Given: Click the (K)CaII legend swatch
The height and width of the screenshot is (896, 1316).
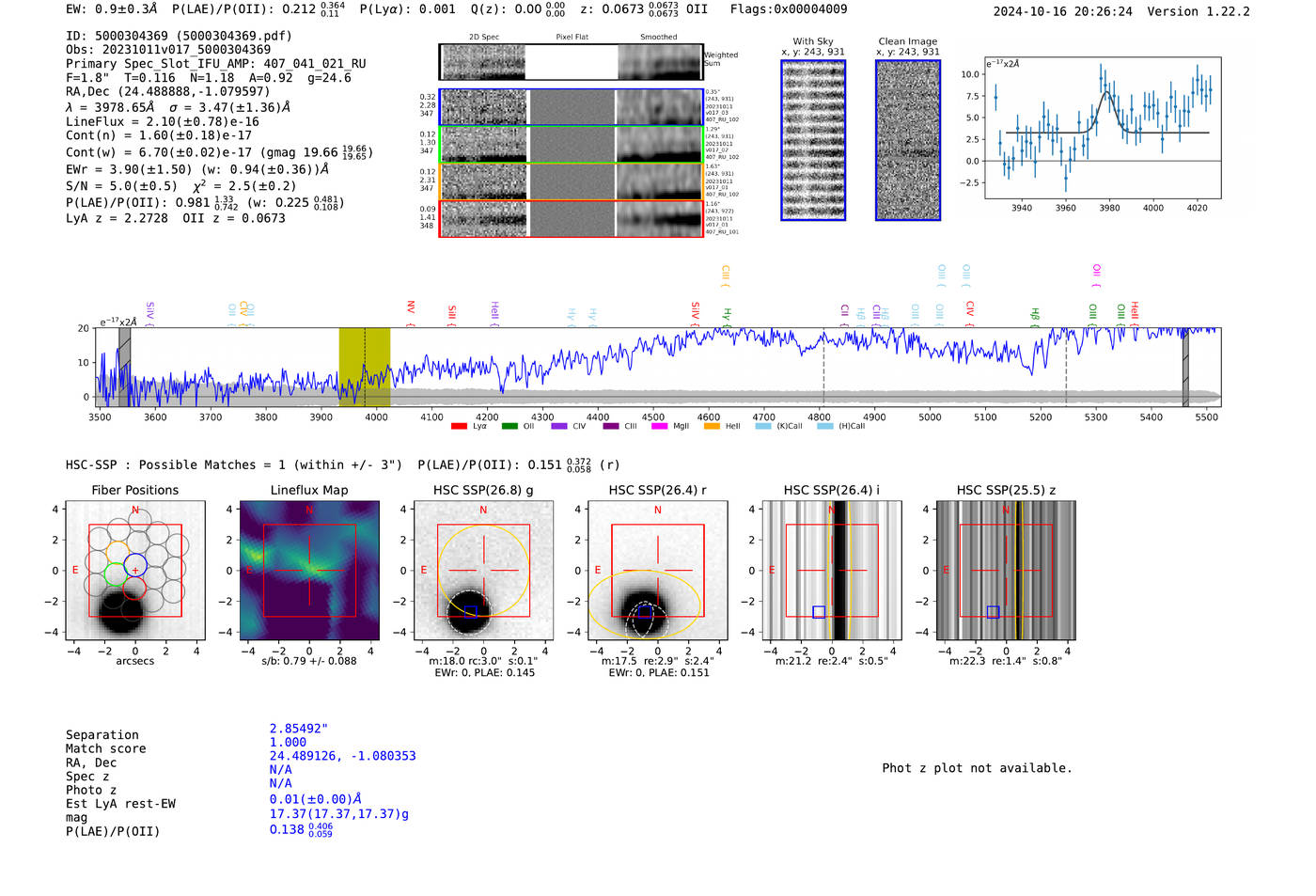Looking at the screenshot, I should tap(763, 426).
